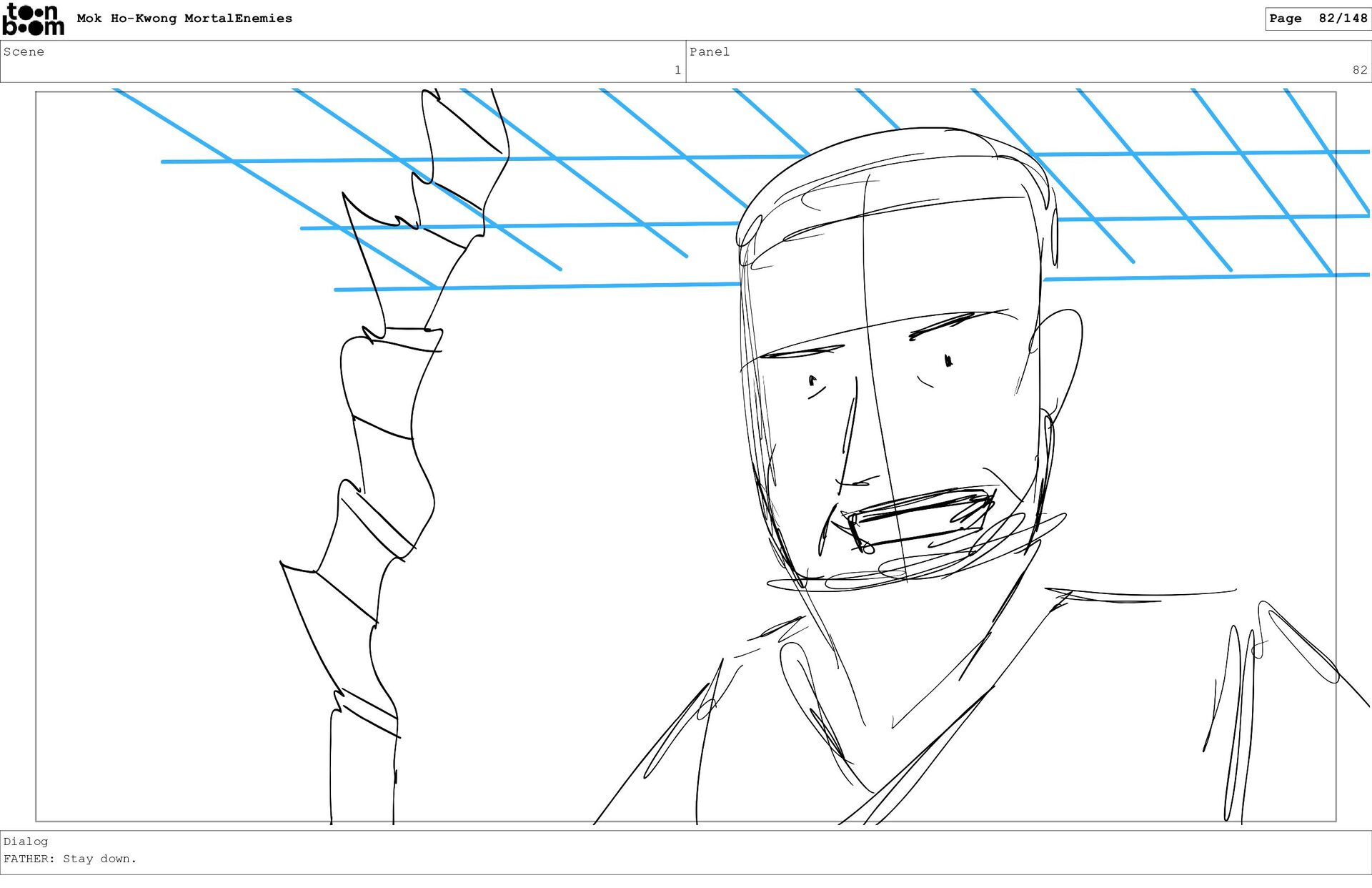Click the word Page in header
1372x888 pixels.
coord(1285,19)
